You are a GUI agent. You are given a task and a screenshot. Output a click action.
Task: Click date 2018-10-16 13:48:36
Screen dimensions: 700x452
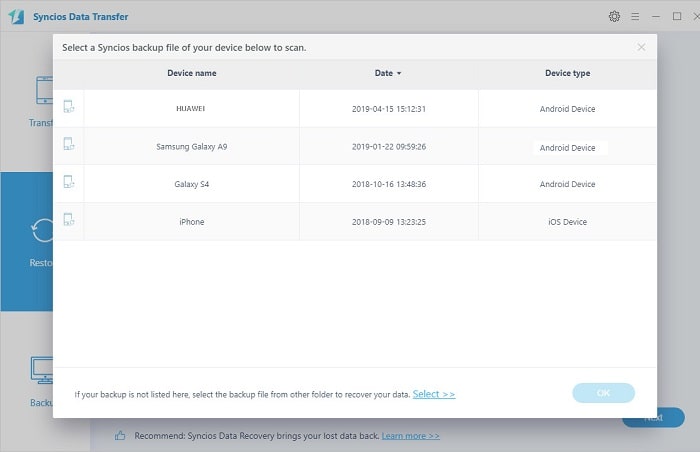[389, 184]
